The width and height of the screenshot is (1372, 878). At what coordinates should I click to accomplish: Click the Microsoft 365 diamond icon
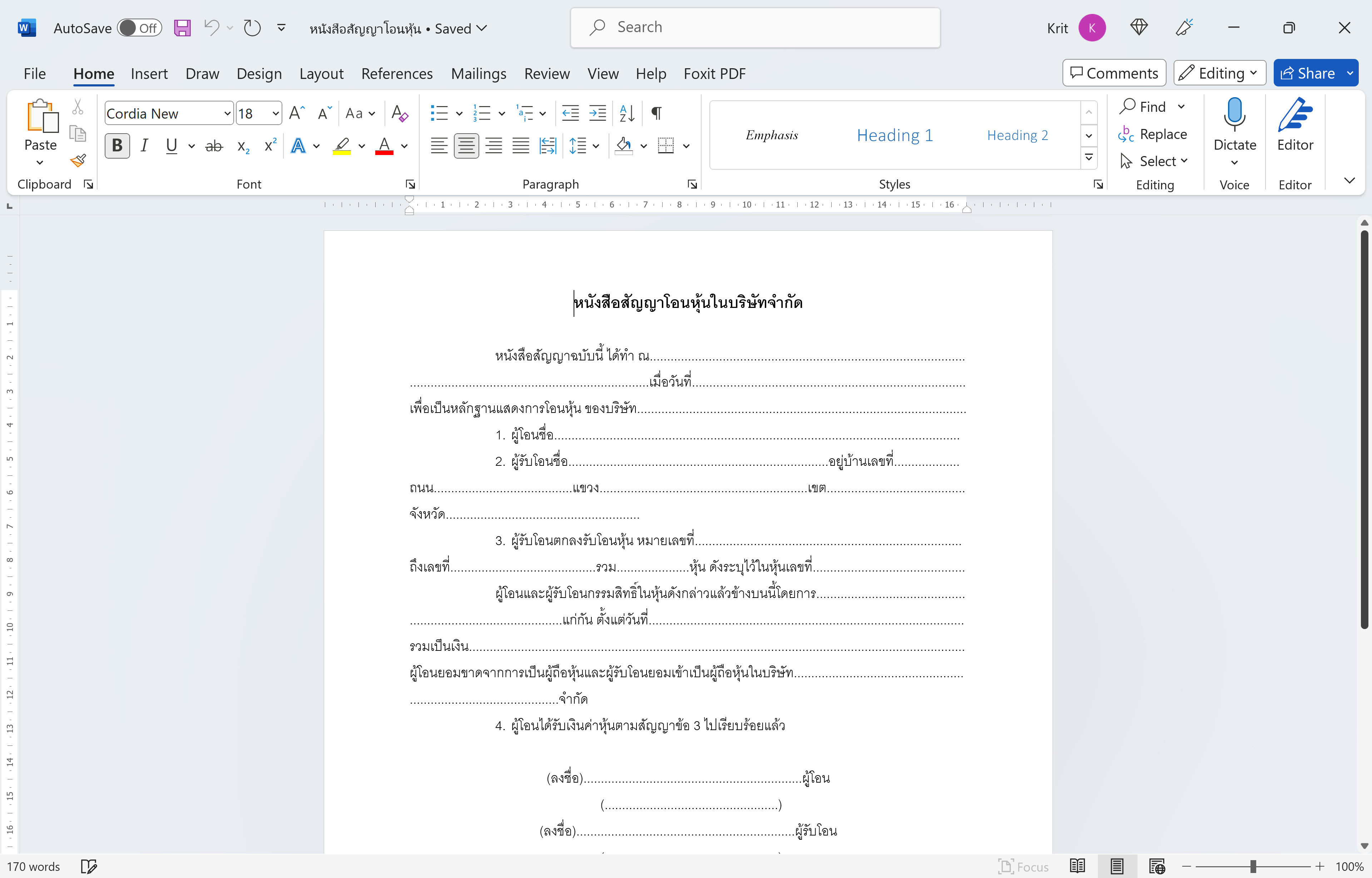1139,28
